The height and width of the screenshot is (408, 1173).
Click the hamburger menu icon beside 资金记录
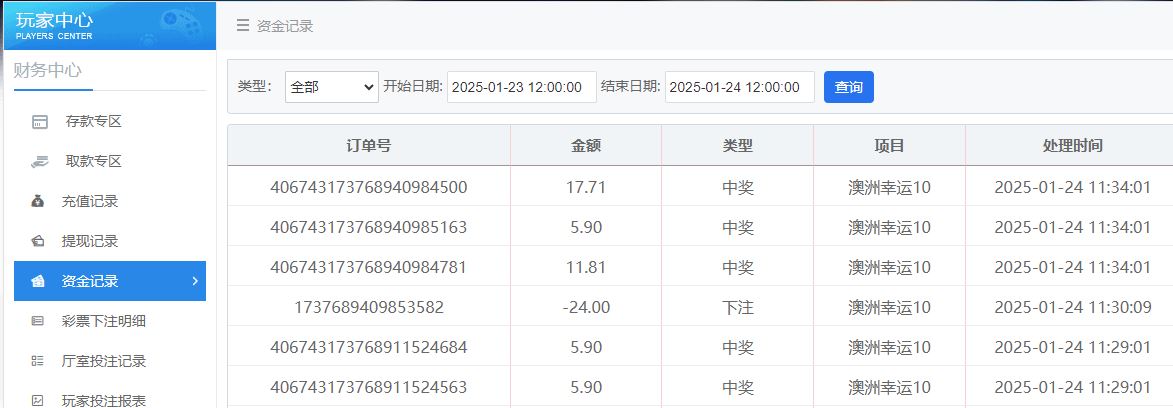click(242, 26)
